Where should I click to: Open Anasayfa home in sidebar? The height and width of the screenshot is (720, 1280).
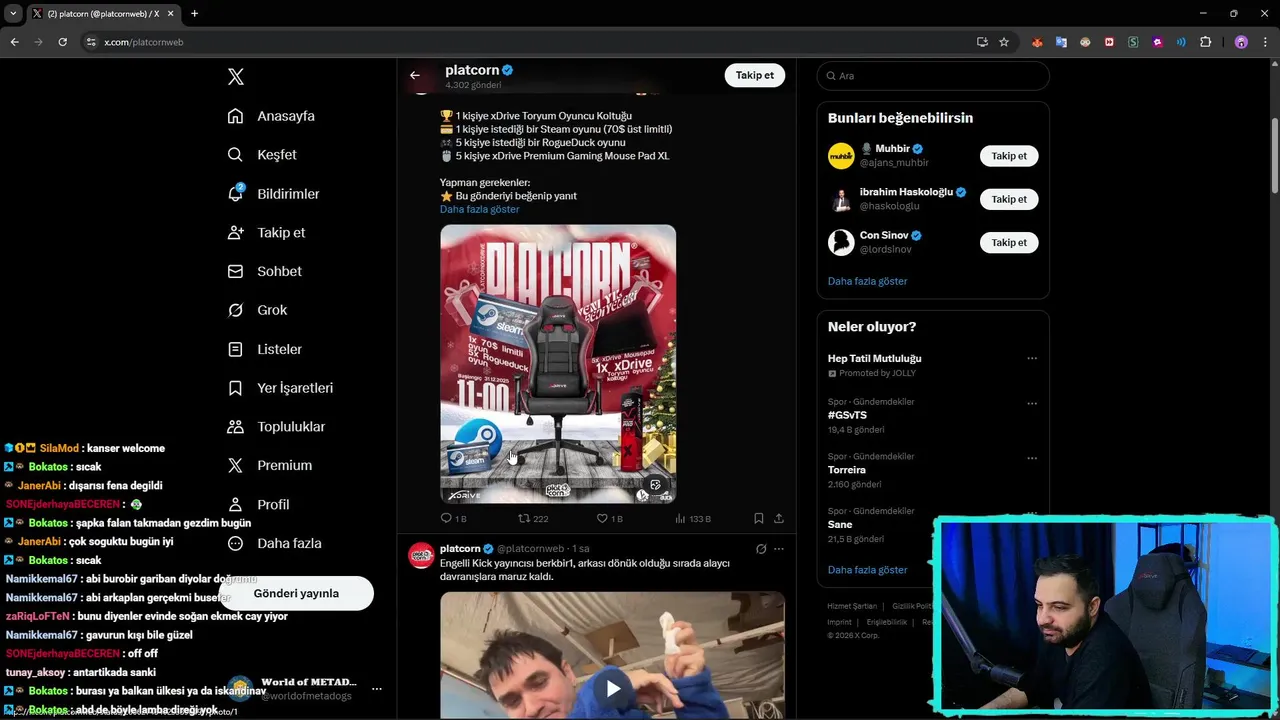point(271,116)
